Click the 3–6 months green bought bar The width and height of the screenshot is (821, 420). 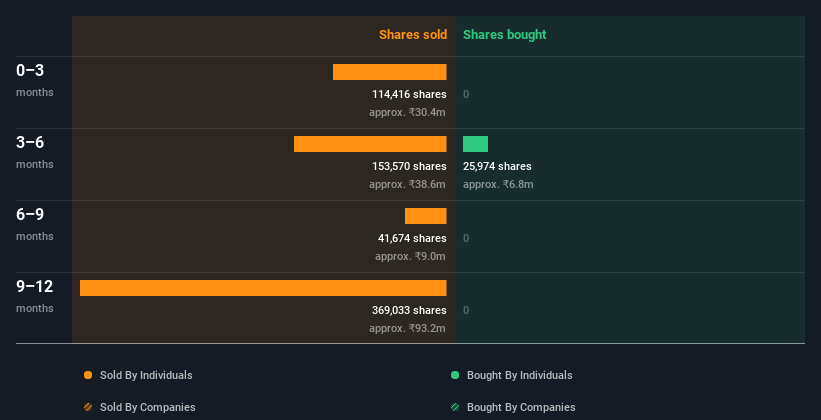pyautogui.click(x=475, y=144)
